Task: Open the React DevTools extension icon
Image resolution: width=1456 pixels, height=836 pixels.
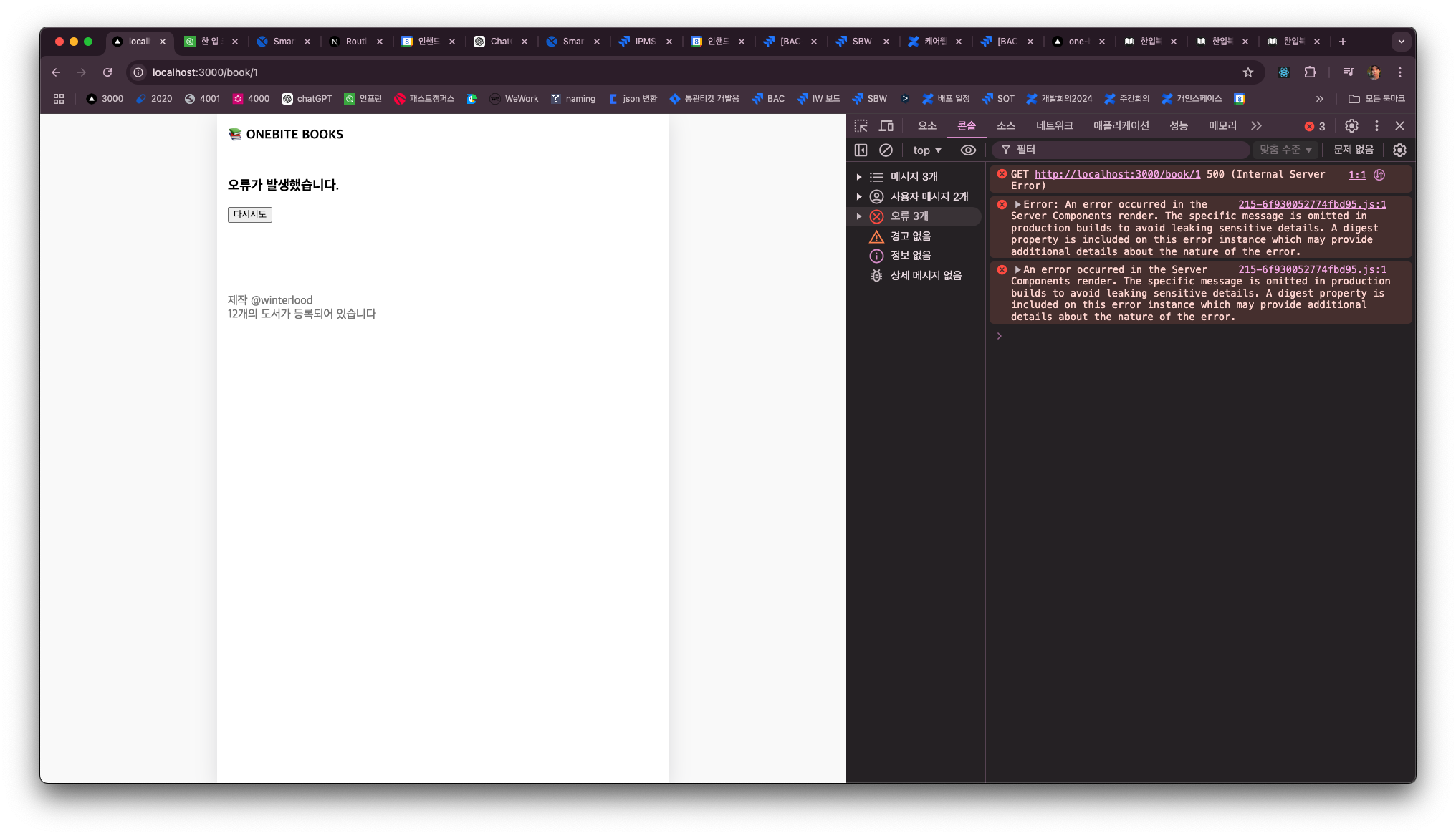Action: [x=1284, y=72]
